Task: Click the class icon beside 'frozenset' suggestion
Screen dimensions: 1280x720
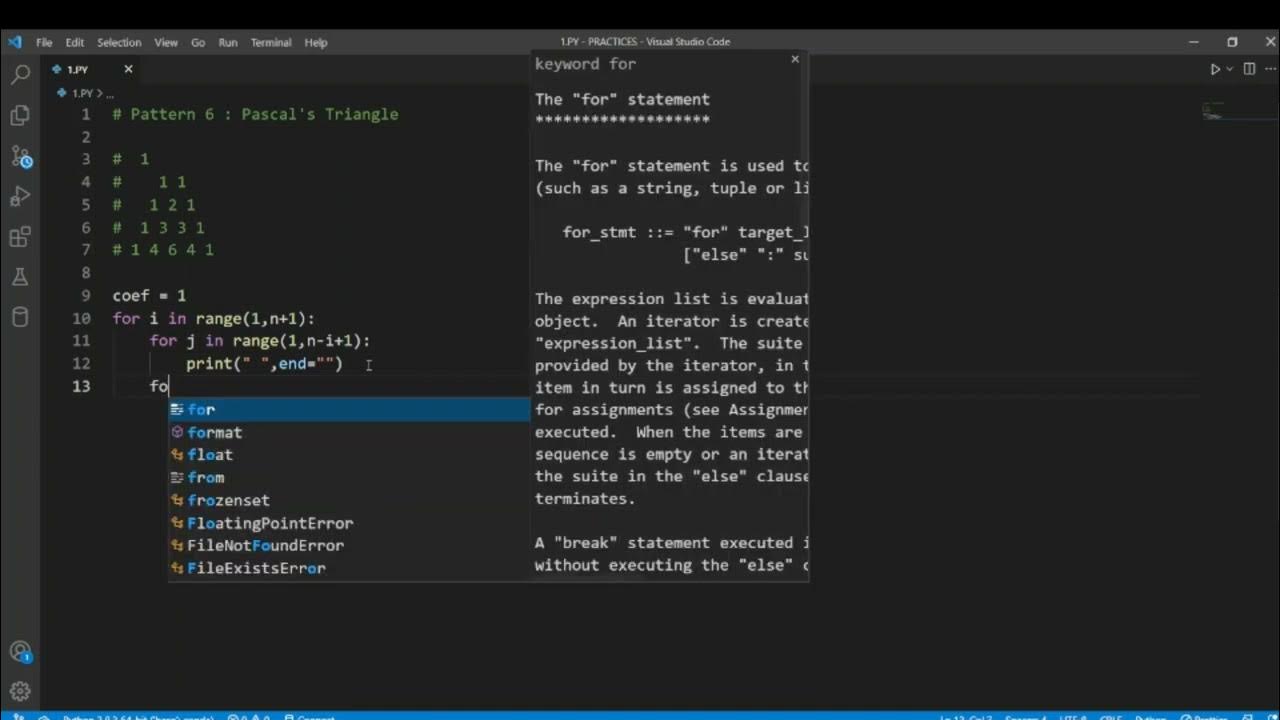Action: (177, 500)
